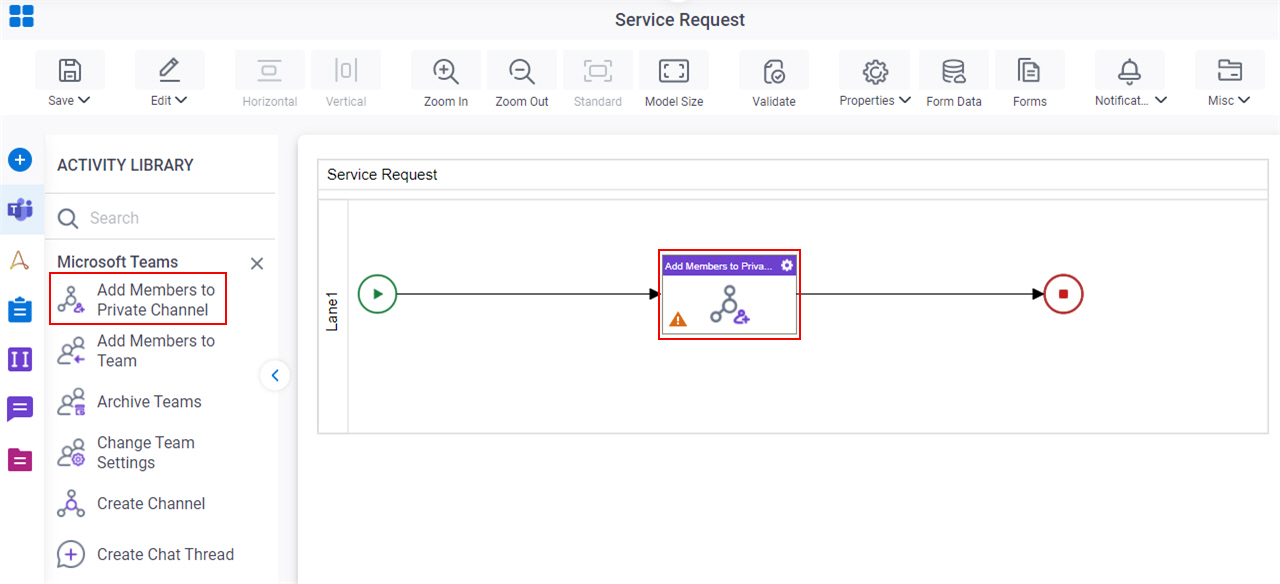Open the purple chat sidebar icon

20,409
